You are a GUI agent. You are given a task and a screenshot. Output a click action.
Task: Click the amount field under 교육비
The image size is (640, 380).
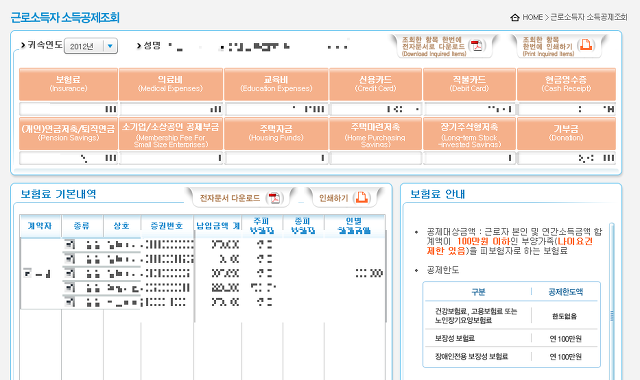276,109
